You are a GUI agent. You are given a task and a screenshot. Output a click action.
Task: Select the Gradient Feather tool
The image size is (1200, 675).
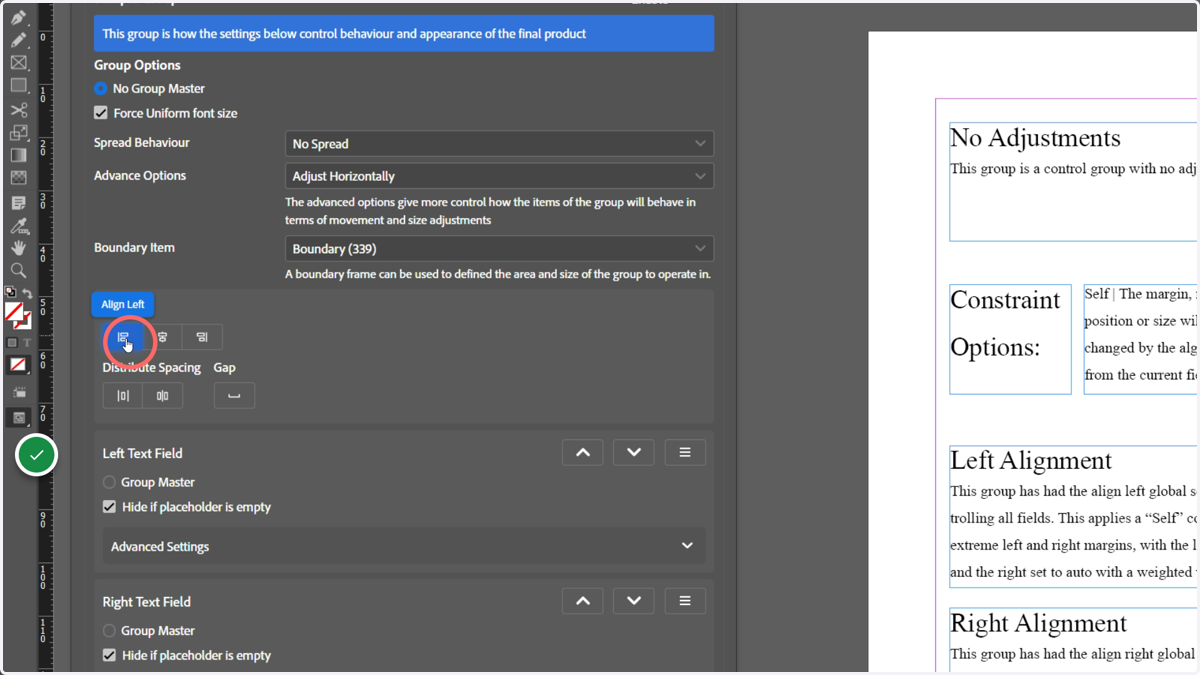(x=18, y=178)
